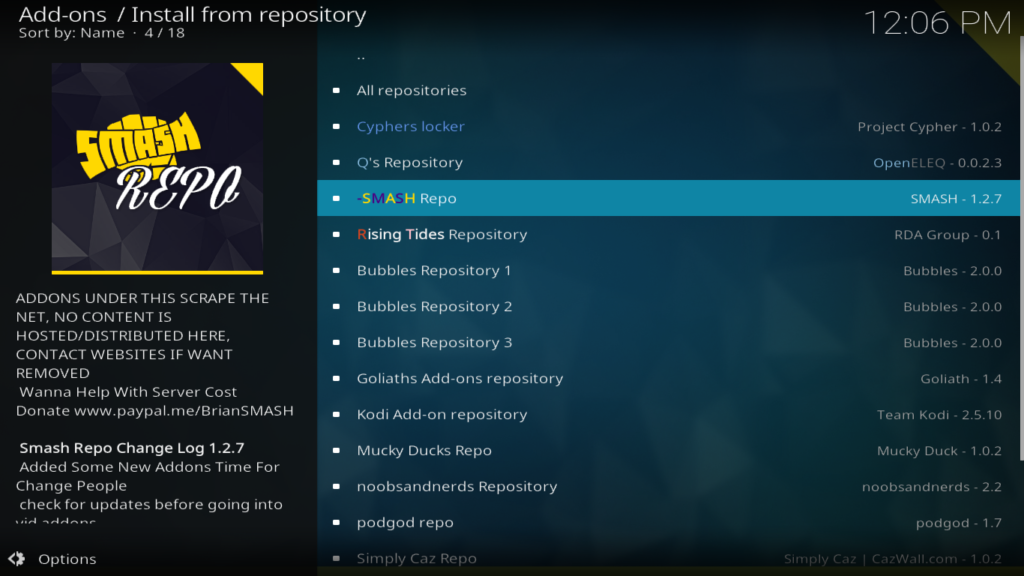Click the Smash Repo logo thumbnail

157,168
